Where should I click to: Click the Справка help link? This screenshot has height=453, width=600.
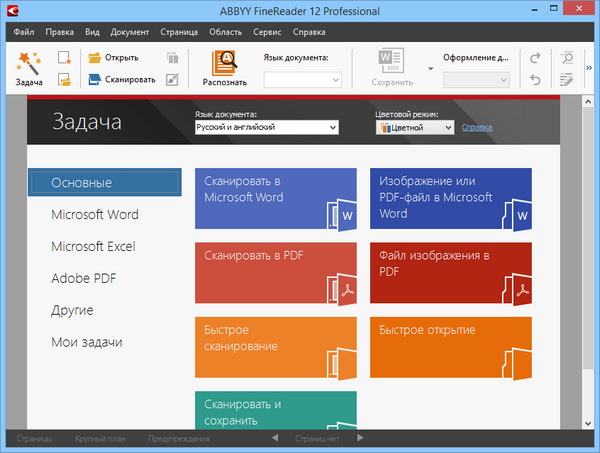477,128
